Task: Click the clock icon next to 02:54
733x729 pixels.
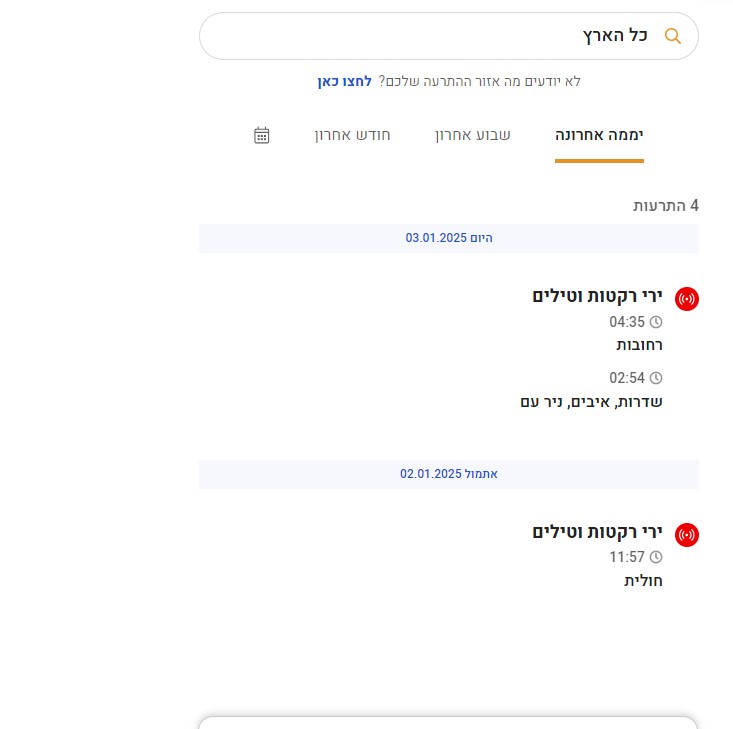Action: (x=656, y=378)
